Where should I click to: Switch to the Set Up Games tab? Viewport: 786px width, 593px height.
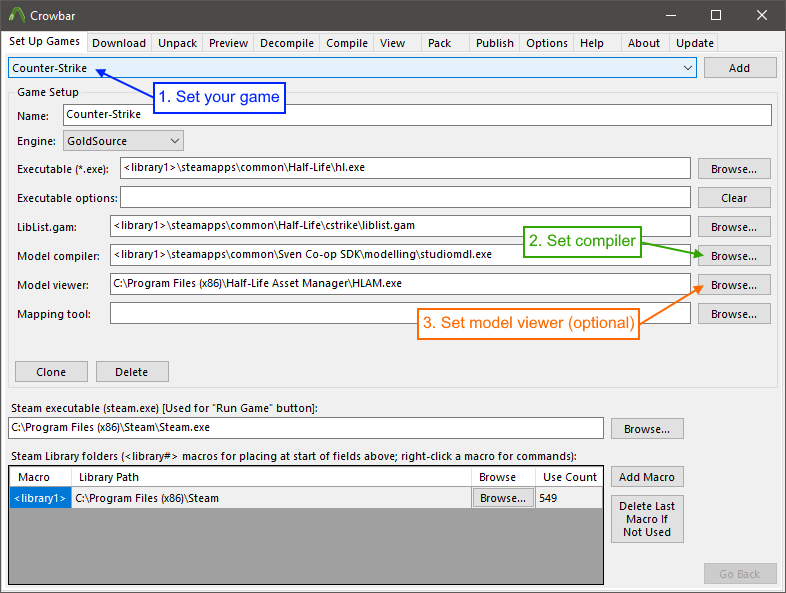click(44, 42)
